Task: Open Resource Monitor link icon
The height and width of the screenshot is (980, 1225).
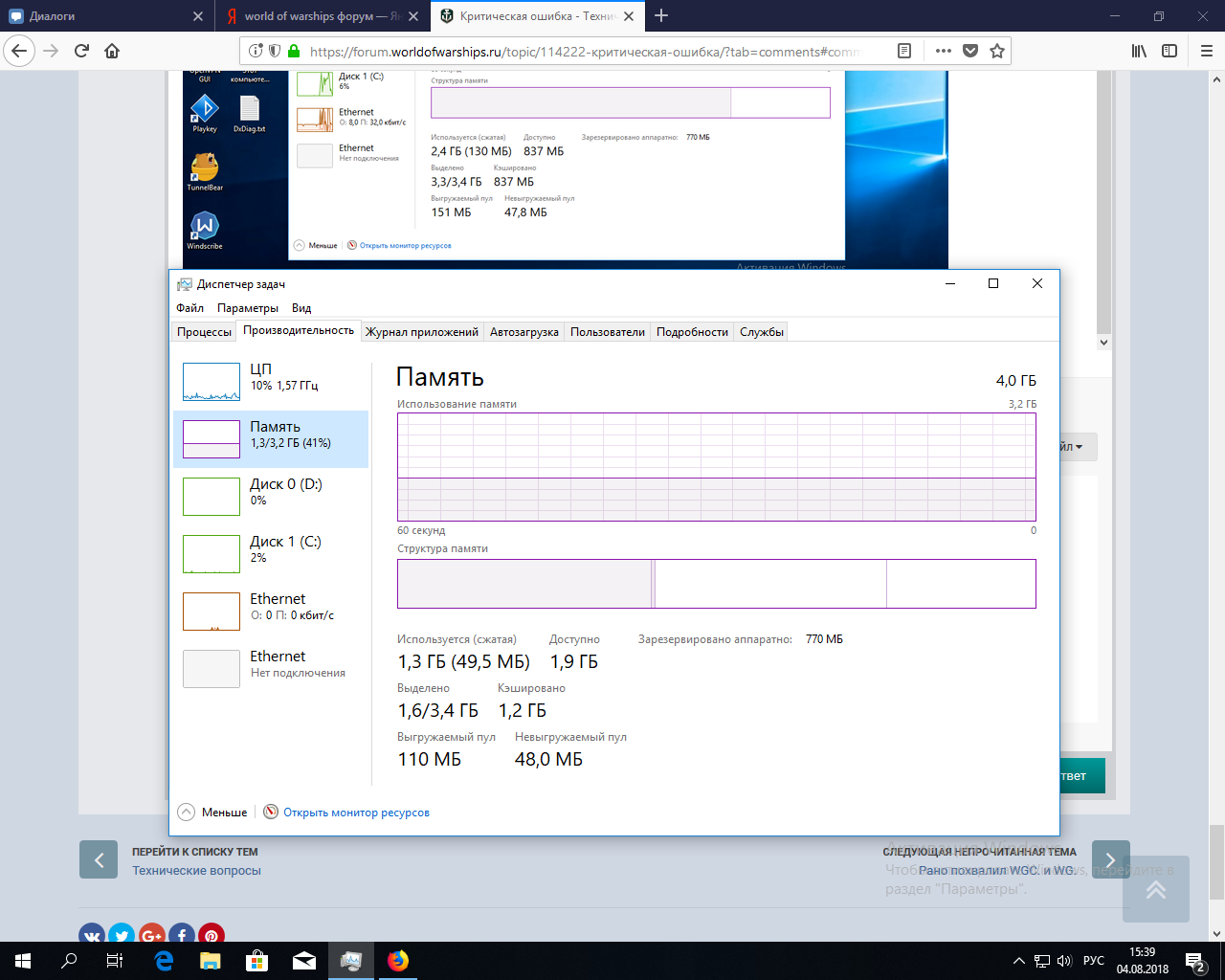Action: [271, 812]
